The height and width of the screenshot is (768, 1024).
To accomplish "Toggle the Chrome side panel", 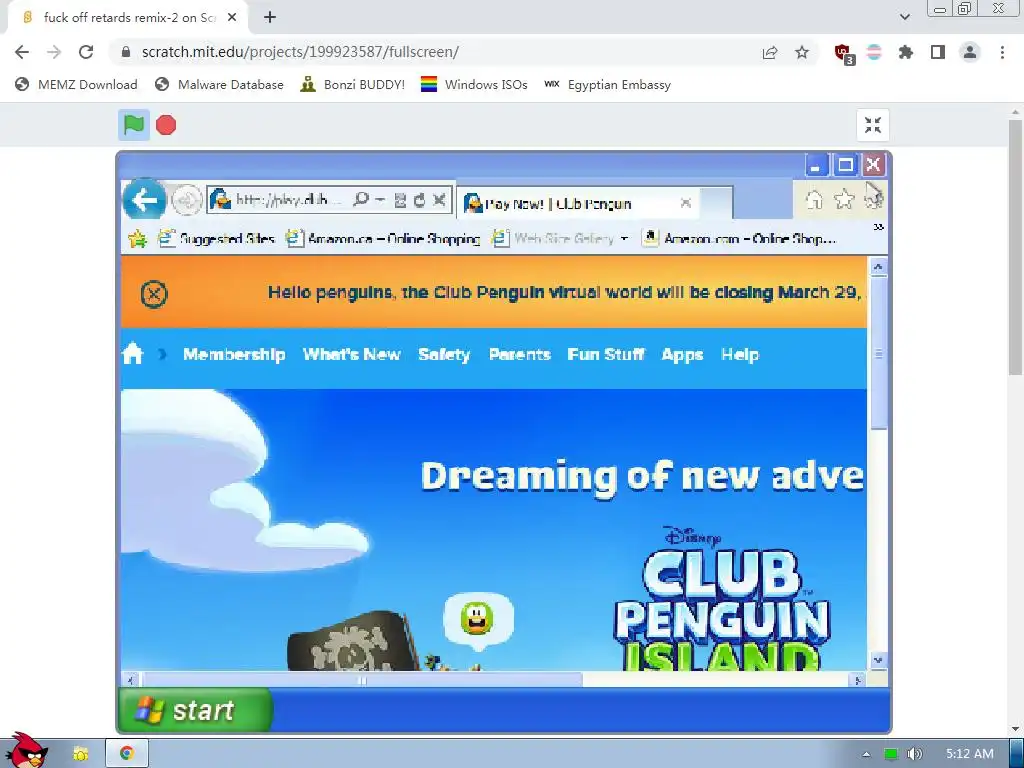I will [x=938, y=52].
